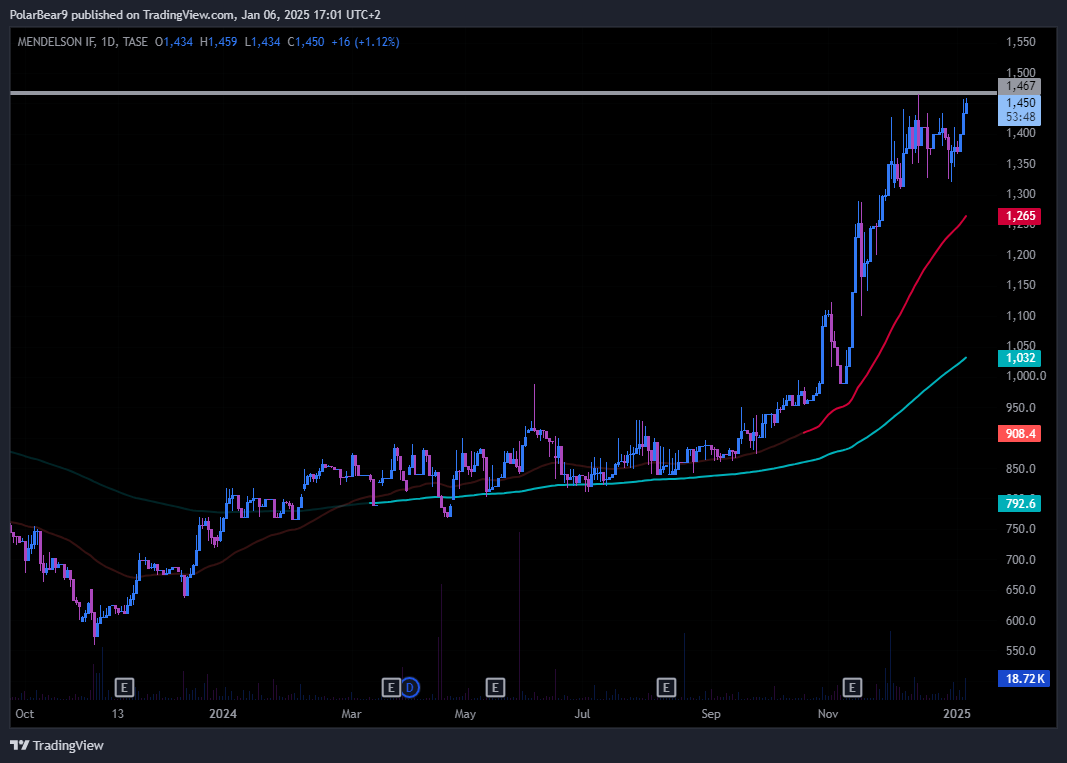Image resolution: width=1067 pixels, height=763 pixels.
Task: Select the orange-red 908.4 indicator label
Action: [x=1019, y=434]
